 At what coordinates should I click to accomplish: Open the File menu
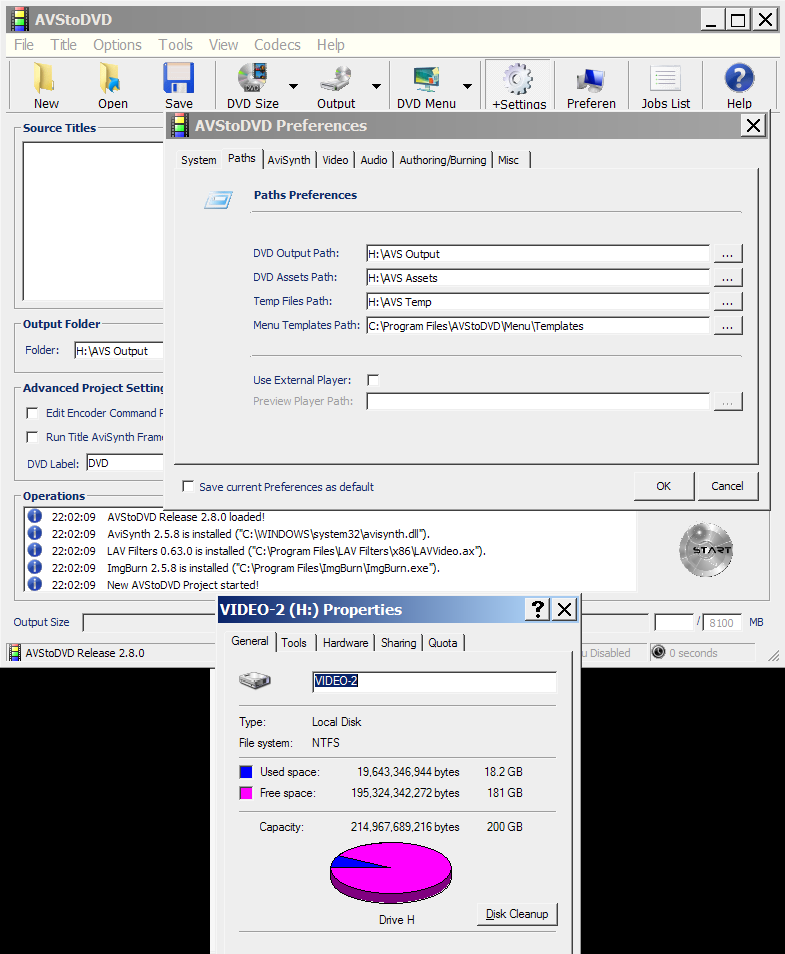click(x=24, y=45)
